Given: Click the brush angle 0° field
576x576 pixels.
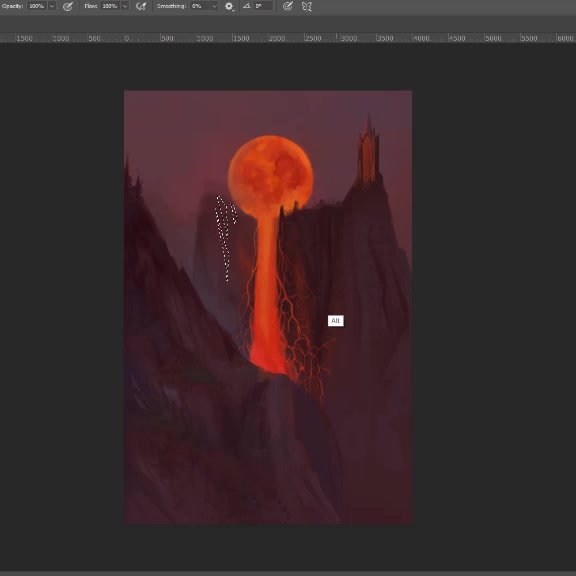Looking at the screenshot, I should (x=263, y=6).
